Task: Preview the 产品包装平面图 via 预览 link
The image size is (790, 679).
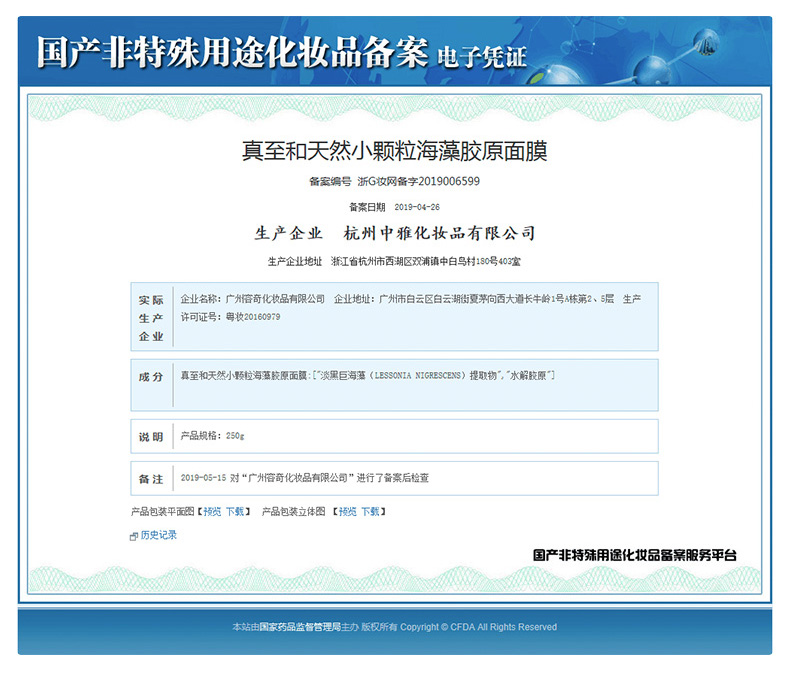Action: 212,512
